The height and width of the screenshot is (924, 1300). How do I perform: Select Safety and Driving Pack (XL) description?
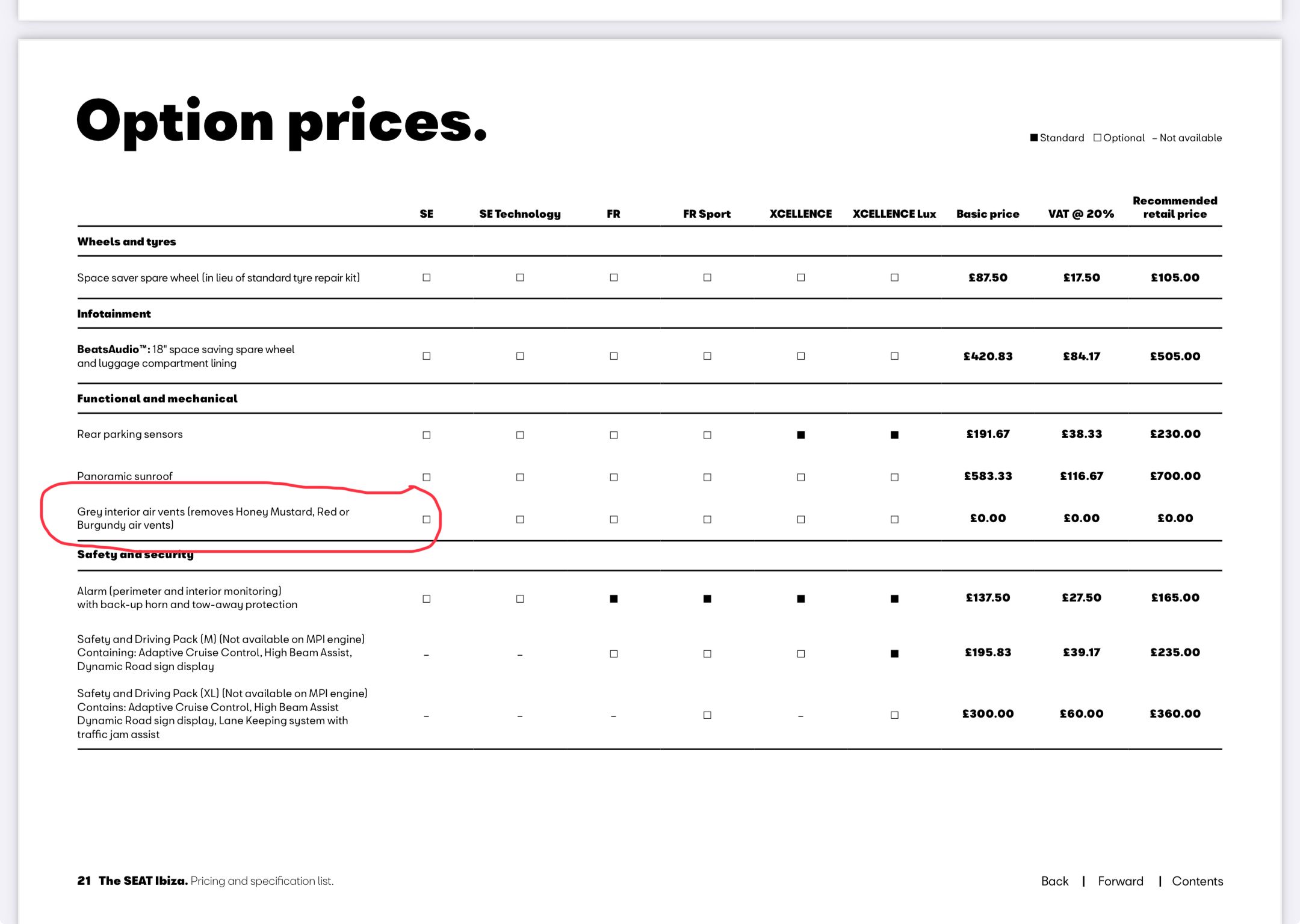[x=222, y=713]
